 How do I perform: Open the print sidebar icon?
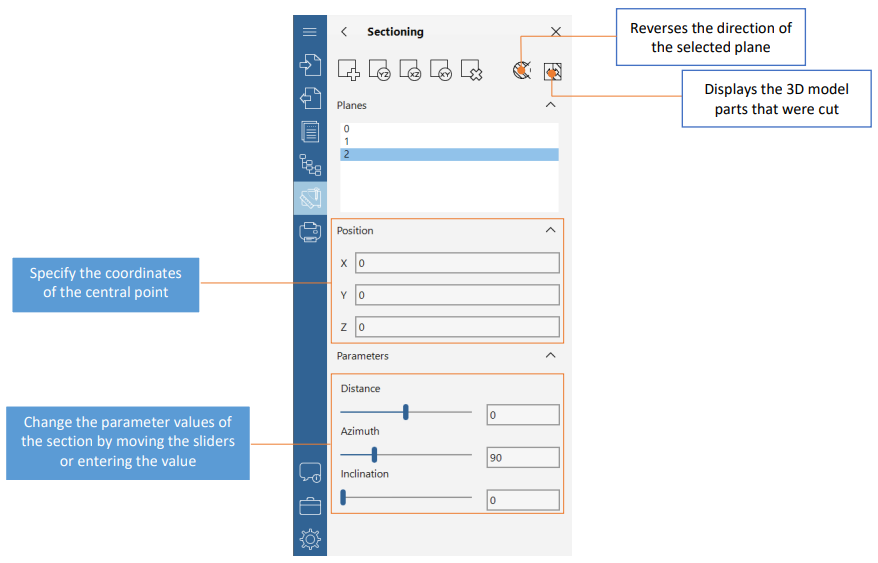coord(310,231)
